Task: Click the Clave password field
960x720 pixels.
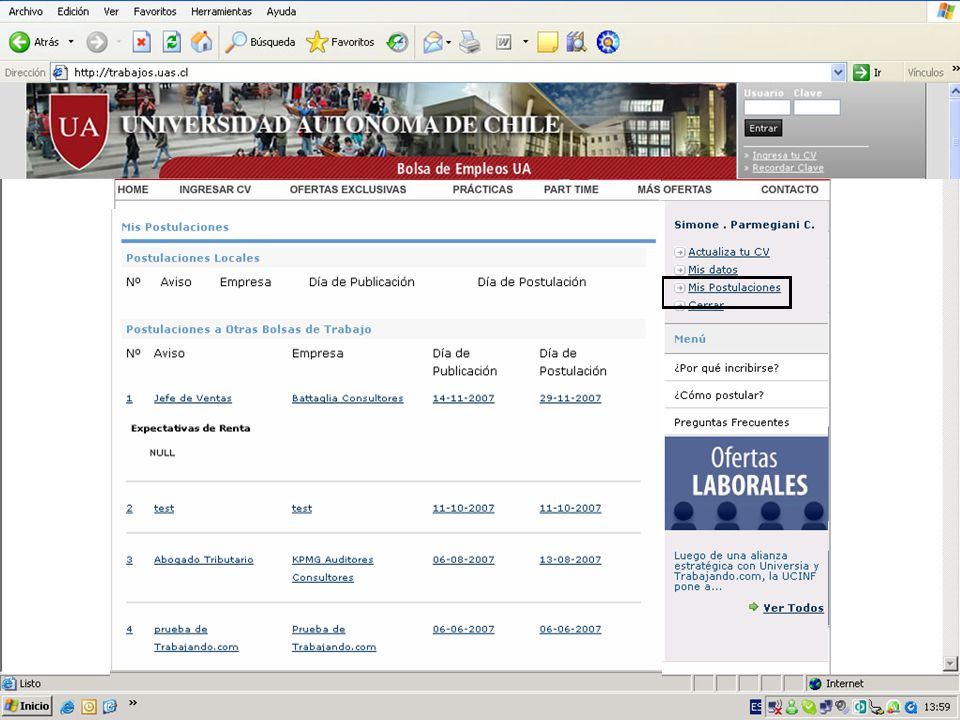Action: [817, 108]
